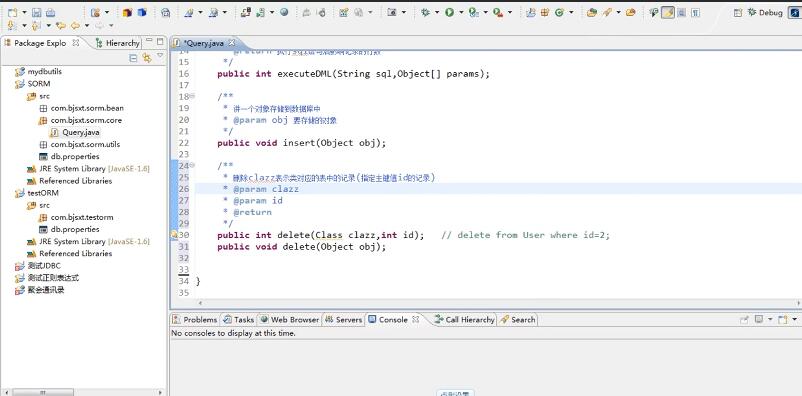Click the Run Last Tool (External Tools) icon
The height and width of the screenshot is (396, 802).
498,13
